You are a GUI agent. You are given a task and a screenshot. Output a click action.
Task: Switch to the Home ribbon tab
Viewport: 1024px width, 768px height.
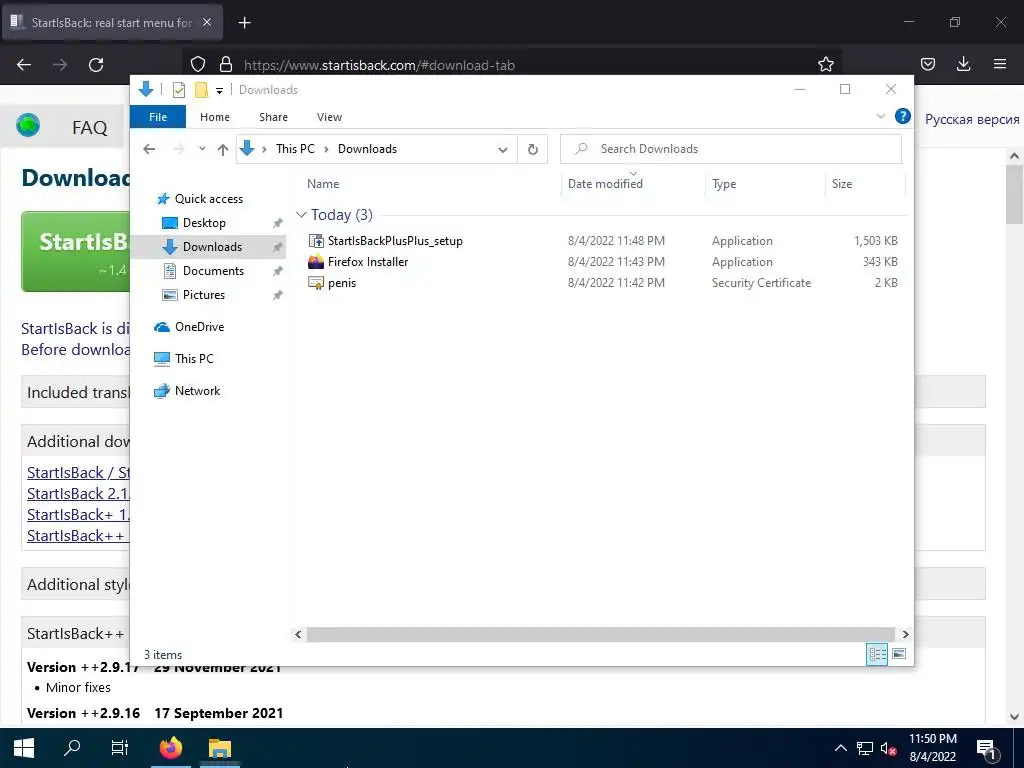click(x=215, y=117)
